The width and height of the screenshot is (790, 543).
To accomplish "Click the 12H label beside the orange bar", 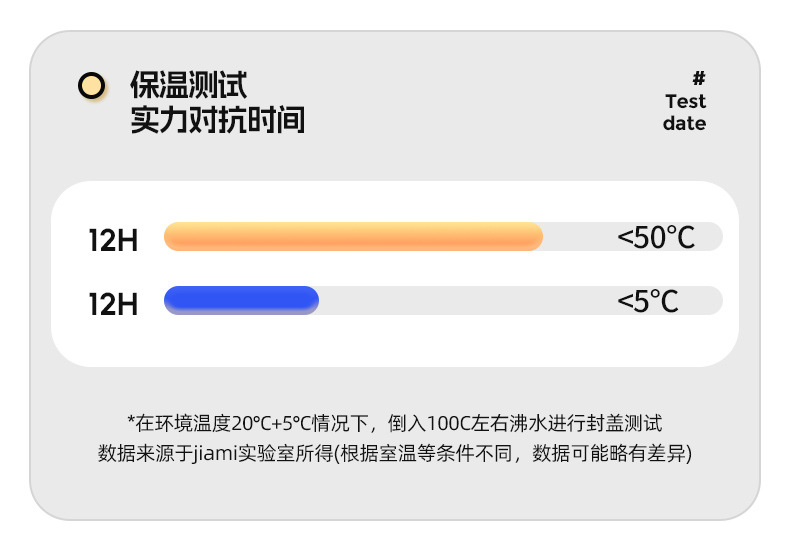I will [x=113, y=240].
